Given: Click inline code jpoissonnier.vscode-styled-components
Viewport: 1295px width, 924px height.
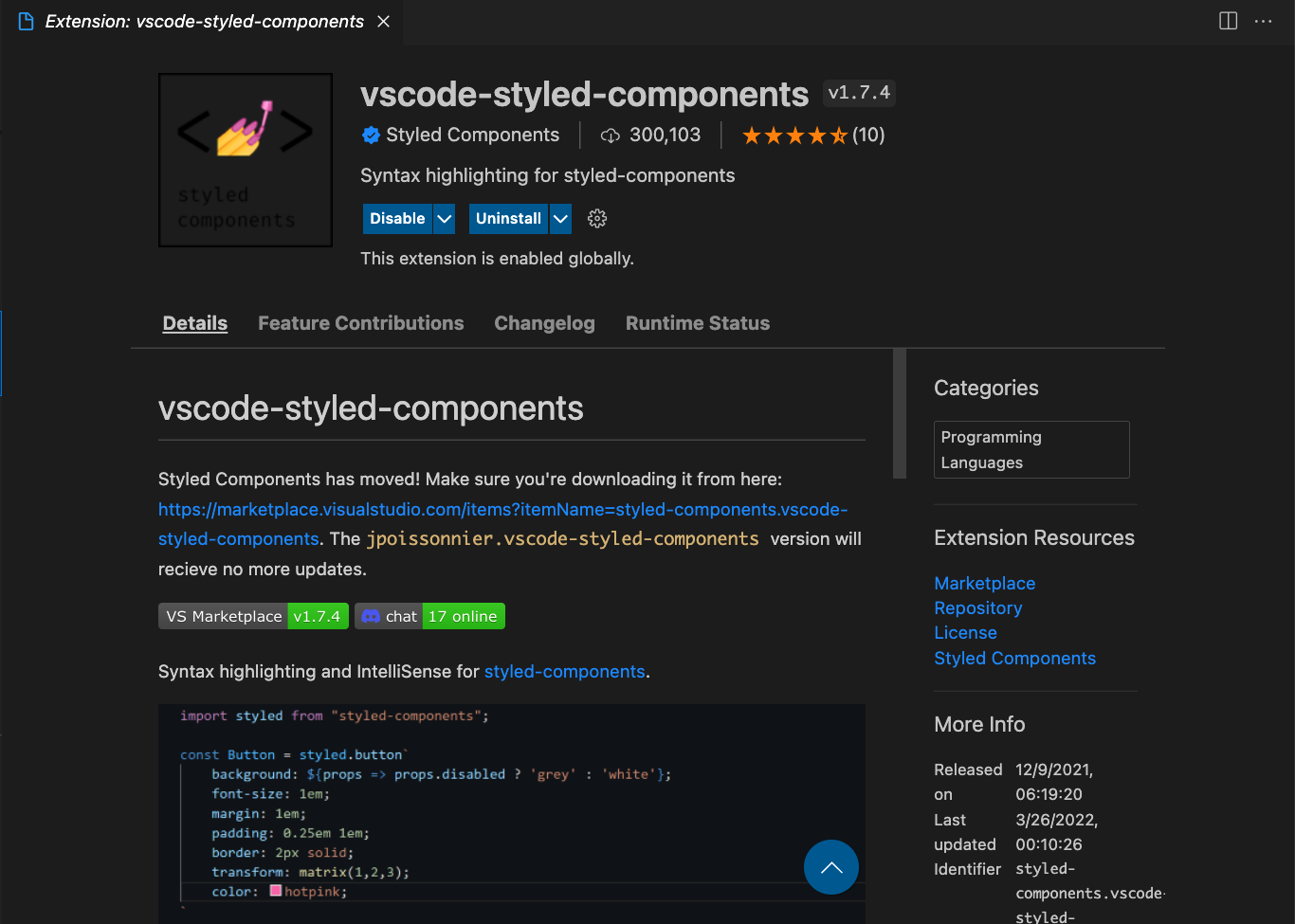Looking at the screenshot, I should pos(563,539).
